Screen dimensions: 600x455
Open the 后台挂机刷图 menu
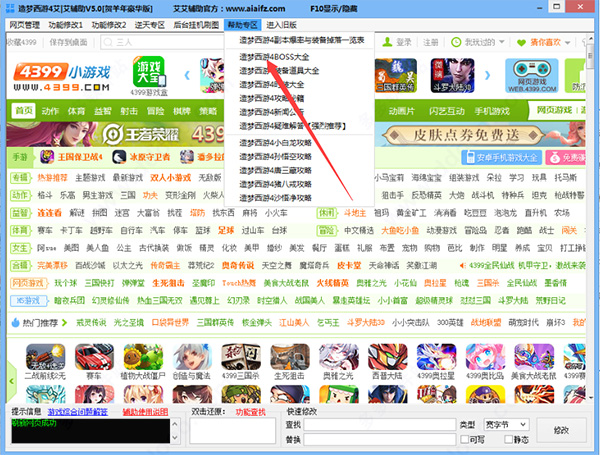196,25
